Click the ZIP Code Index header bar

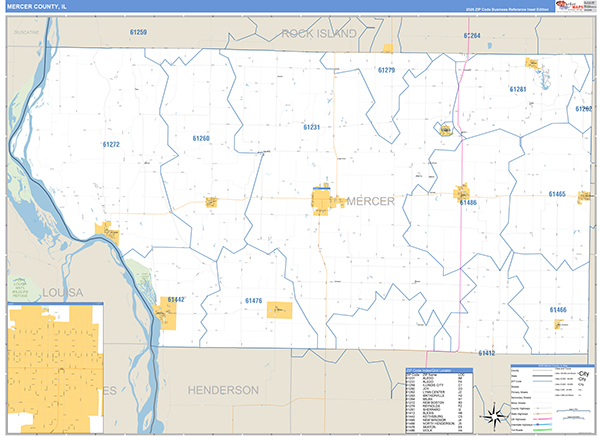pyautogui.click(x=439, y=370)
